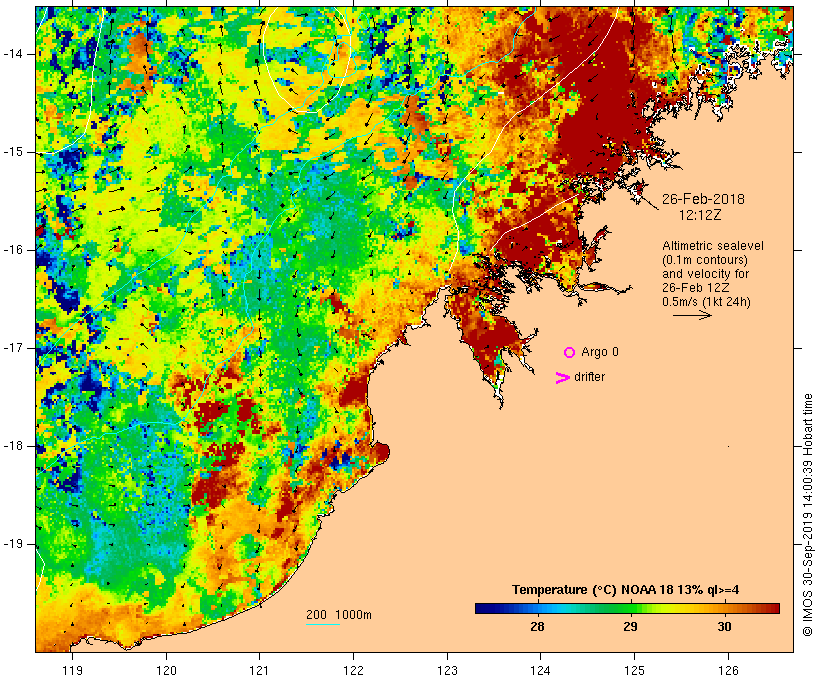Click 'and velocity for' text line

pos(705,274)
